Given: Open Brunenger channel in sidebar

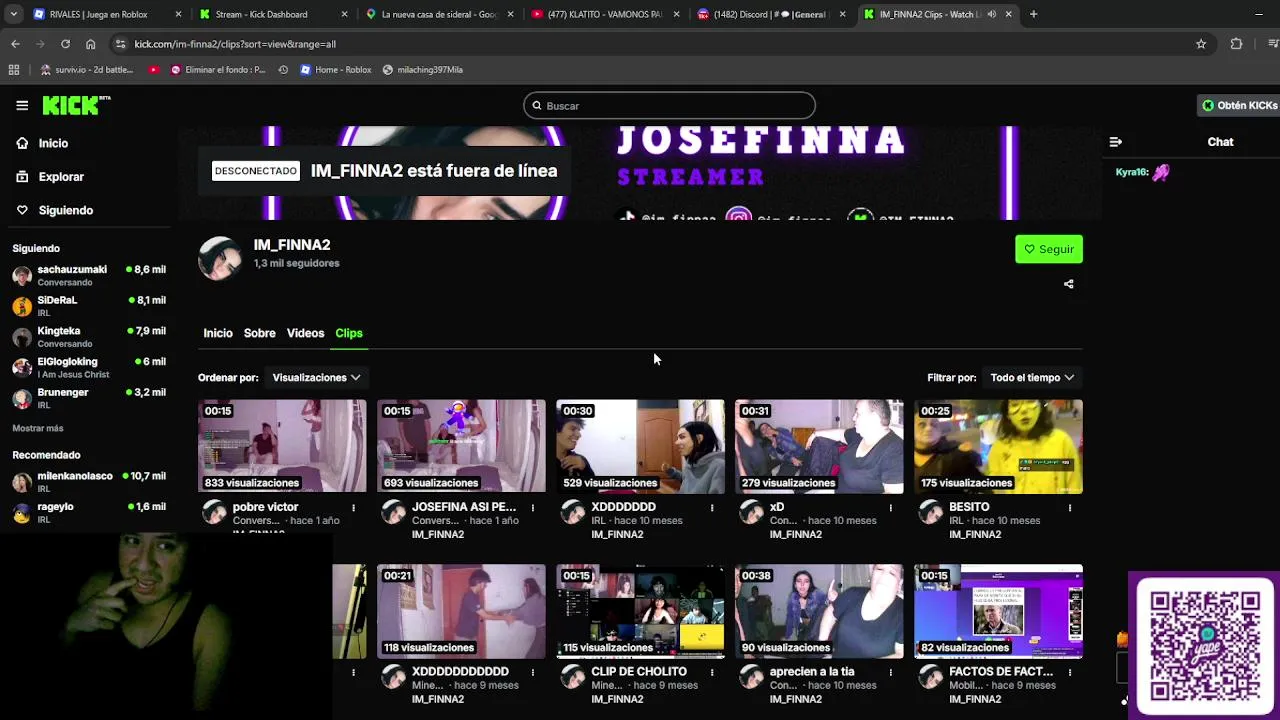Looking at the screenshot, I should point(89,398).
